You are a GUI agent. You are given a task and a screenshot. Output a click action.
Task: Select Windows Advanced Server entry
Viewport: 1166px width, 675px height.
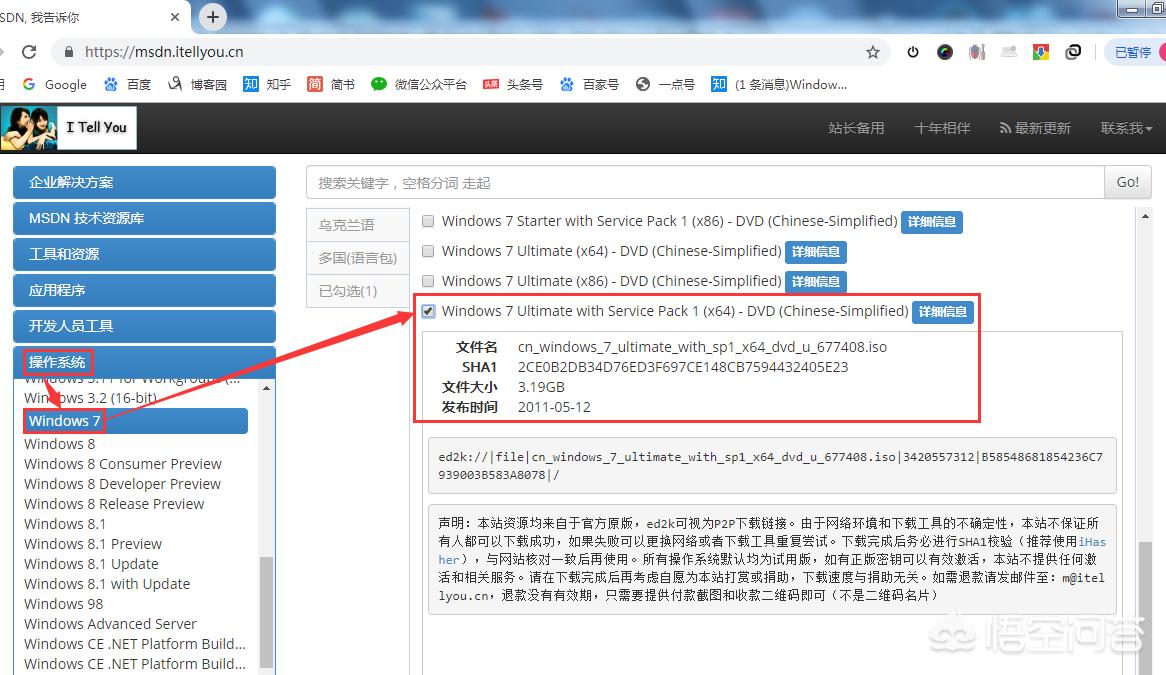coord(110,624)
